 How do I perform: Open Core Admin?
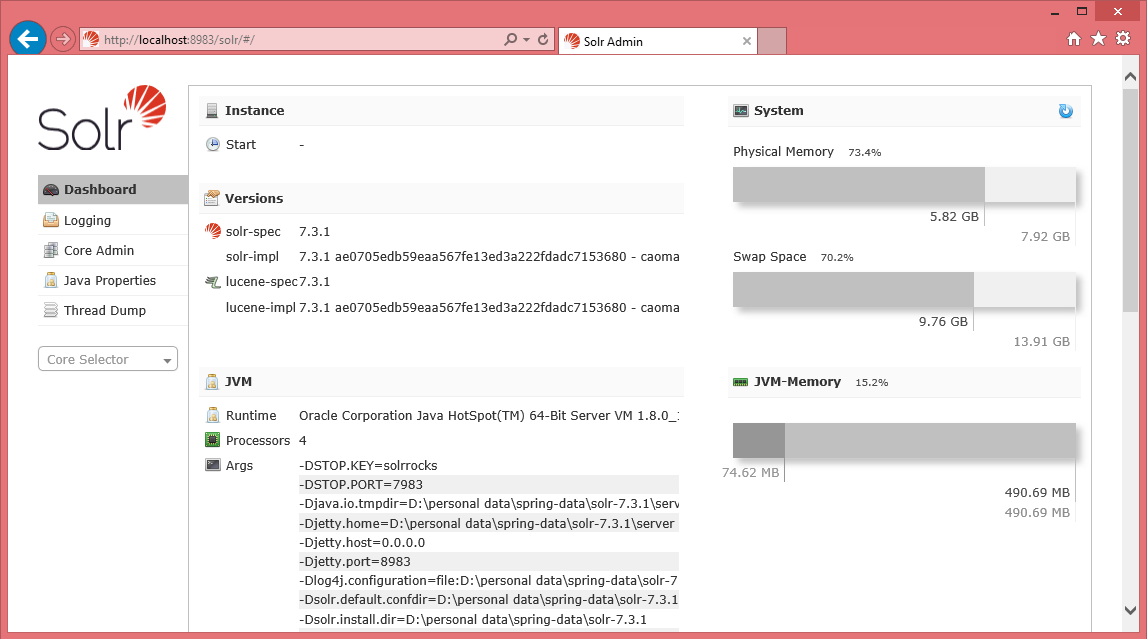[x=113, y=250]
